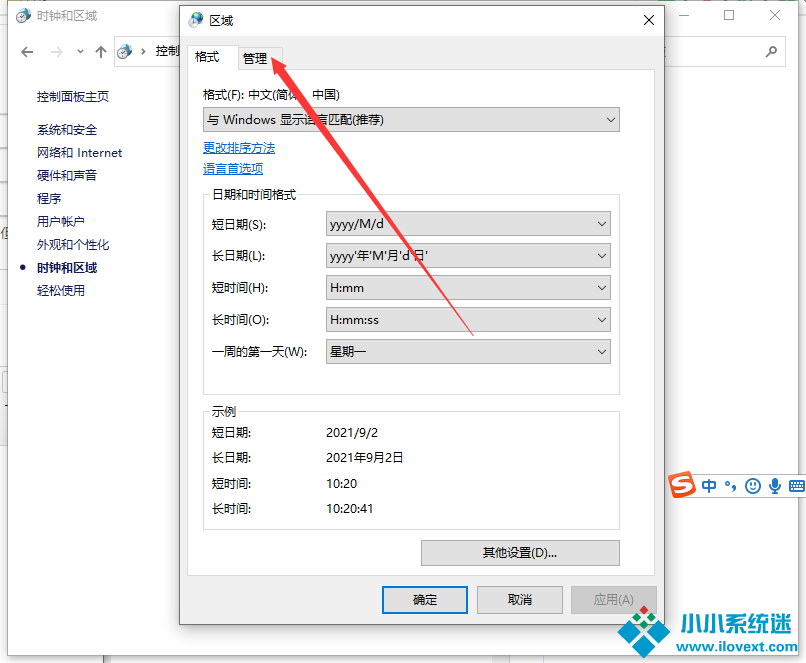This screenshot has width=806, height=663.
Task: Expand the 长时间 format dropdown
Action: 468,320
